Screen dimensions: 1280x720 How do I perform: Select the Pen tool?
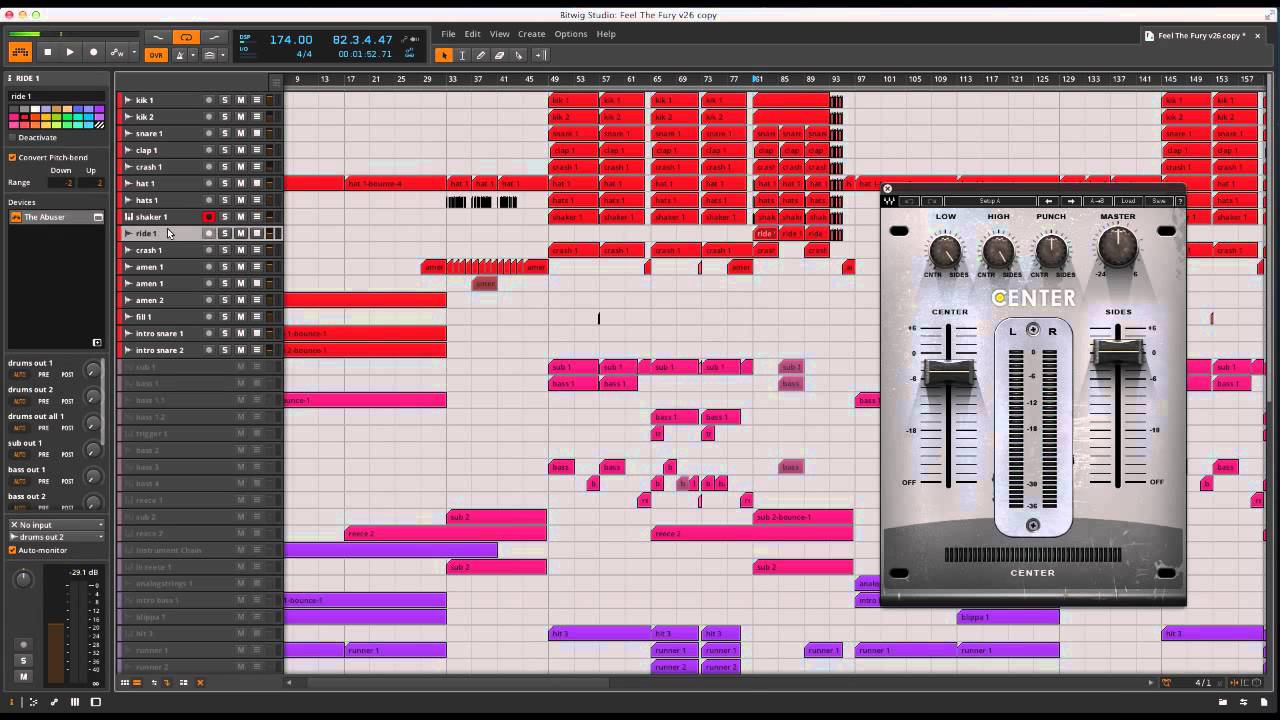coord(481,55)
